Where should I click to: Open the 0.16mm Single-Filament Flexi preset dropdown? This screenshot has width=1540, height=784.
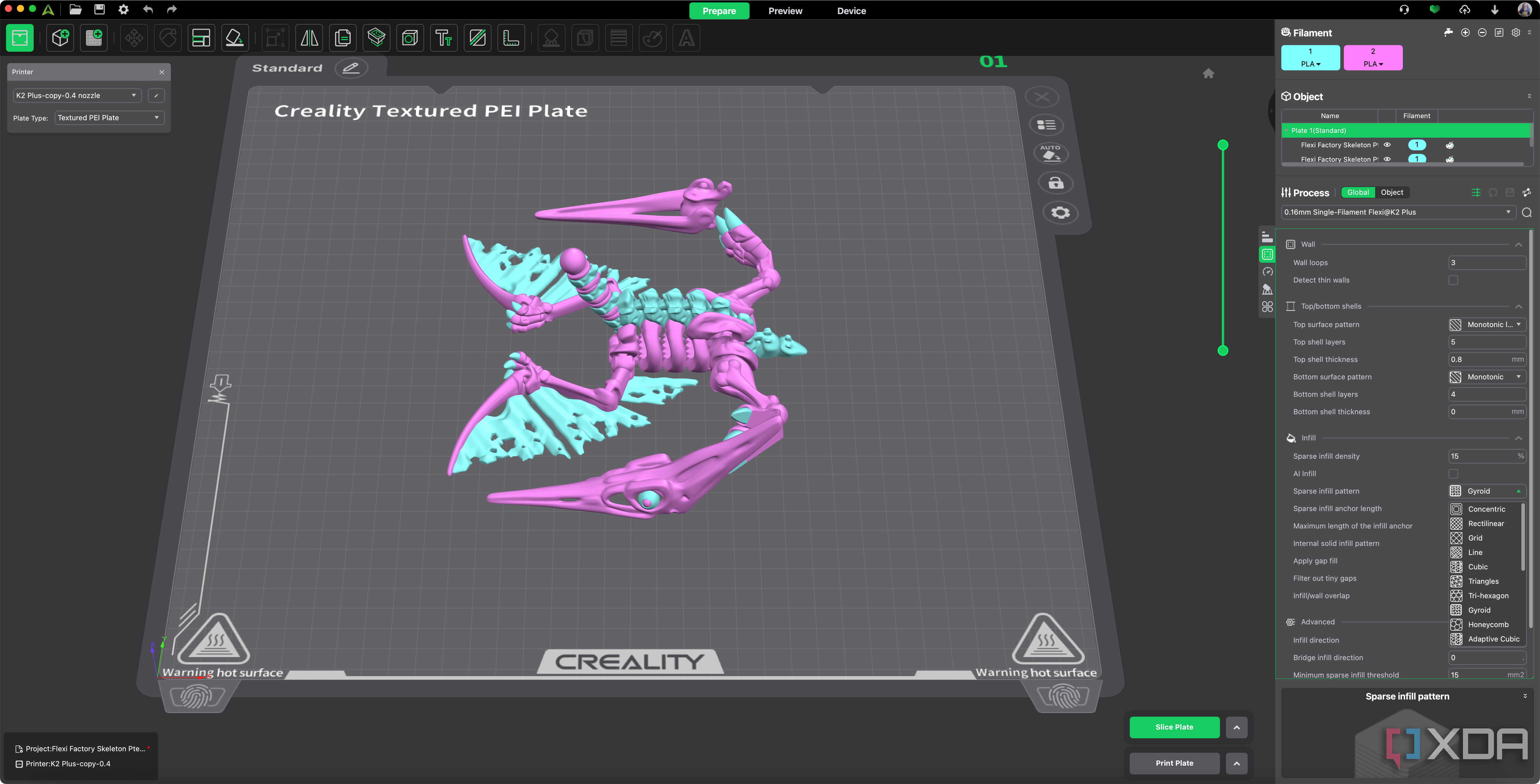point(1398,212)
